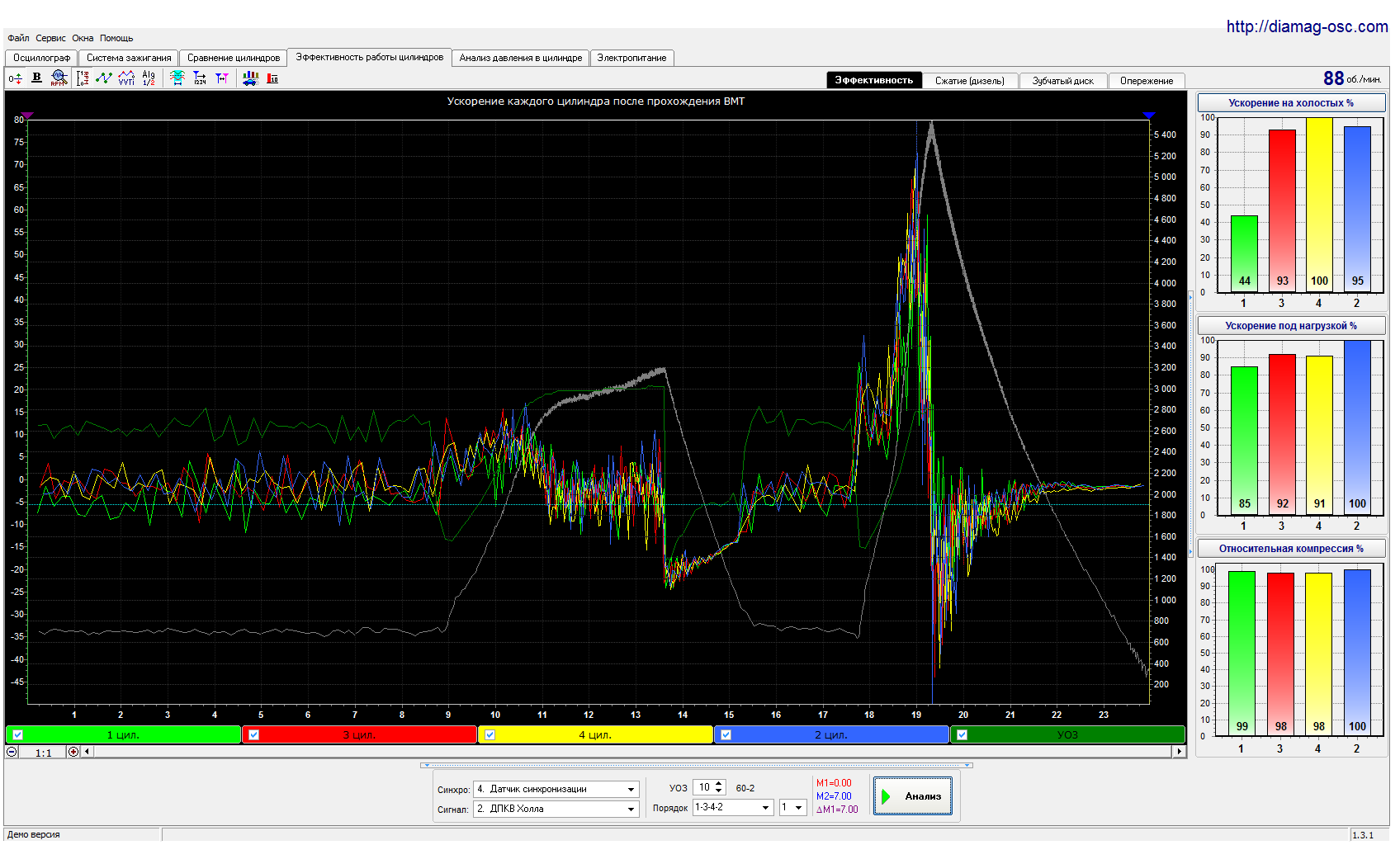Open the Сжатие (дизель) sub-tab
The width and height of the screenshot is (1400, 845).
click(x=970, y=81)
